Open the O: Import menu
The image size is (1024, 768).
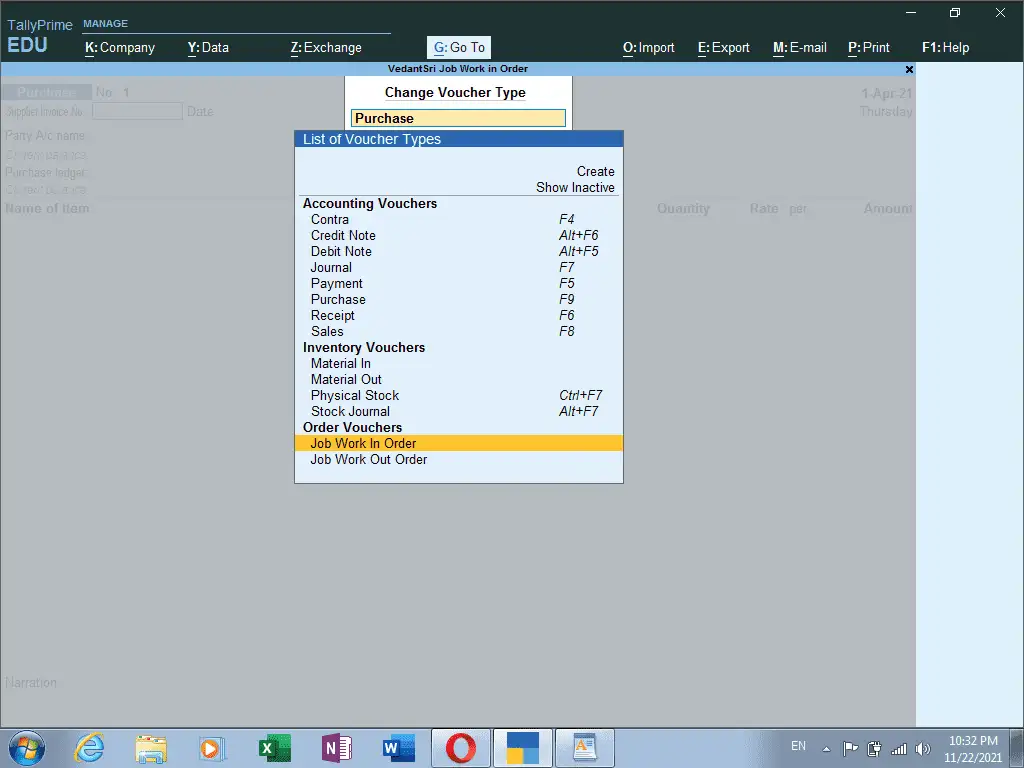coord(648,48)
